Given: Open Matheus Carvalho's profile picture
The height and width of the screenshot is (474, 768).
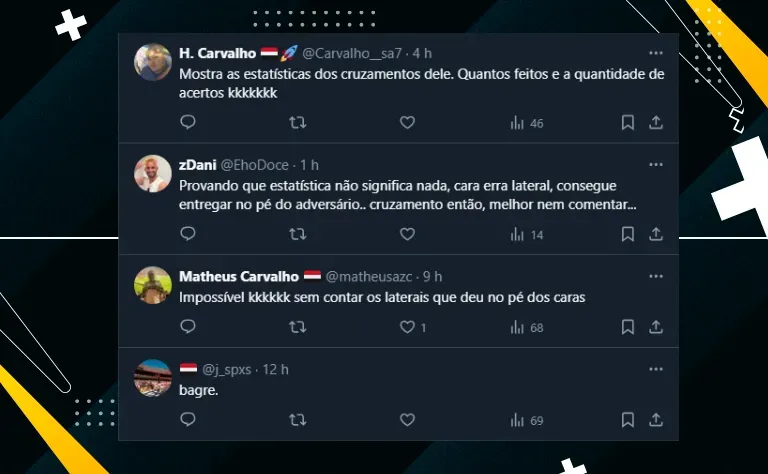Looking at the screenshot, I should pos(153,285).
